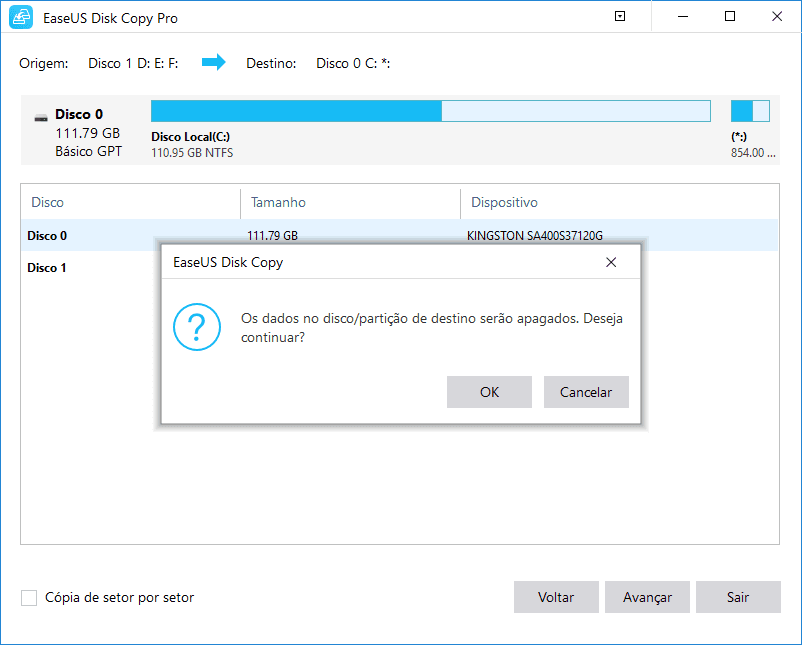Click the Disco 0 drive icon
Viewport: 802px width, 645px height.
(x=41, y=118)
